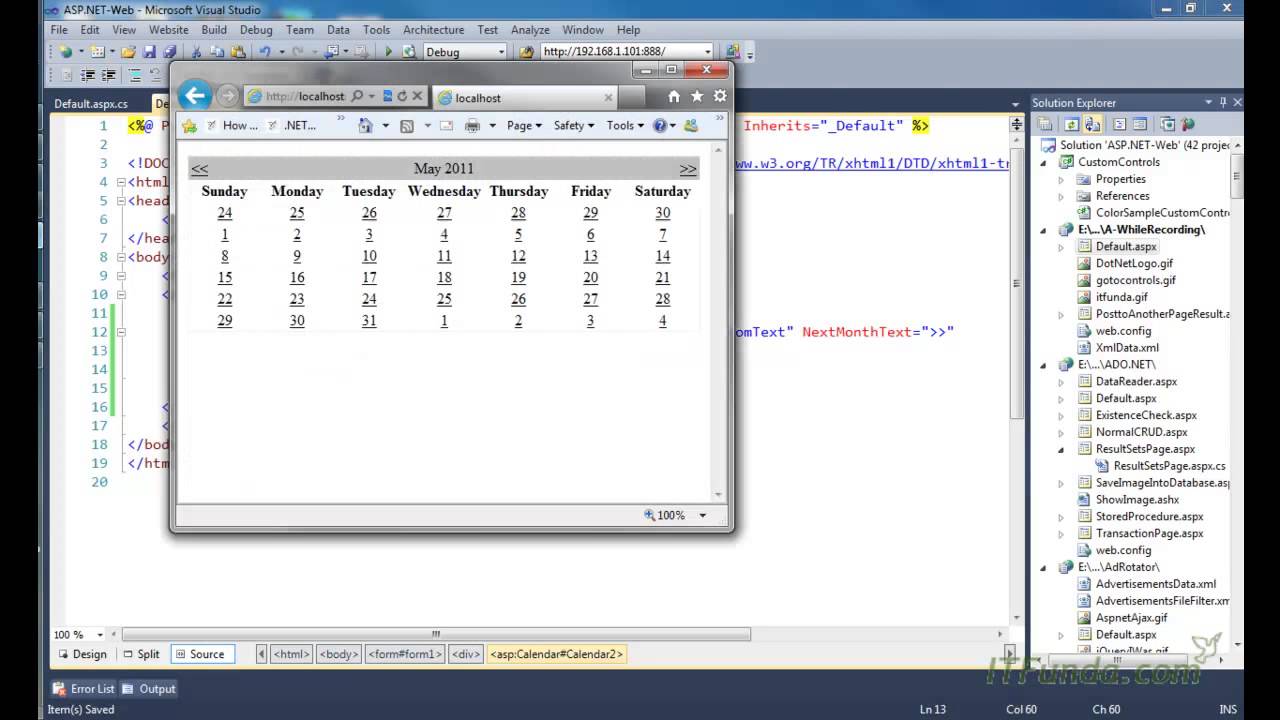1280x720 pixels.
Task: Open the URL dropdown showing http://192.168.1.101:888/
Action: point(708,52)
